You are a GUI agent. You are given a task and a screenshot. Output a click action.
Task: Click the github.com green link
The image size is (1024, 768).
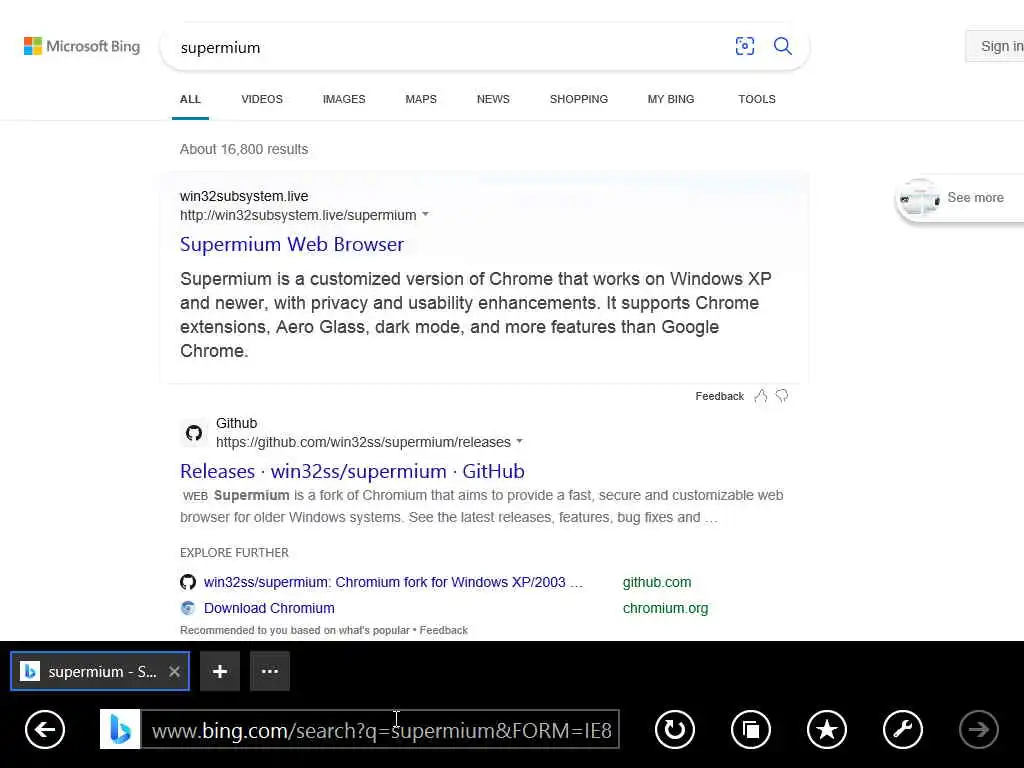click(x=657, y=582)
